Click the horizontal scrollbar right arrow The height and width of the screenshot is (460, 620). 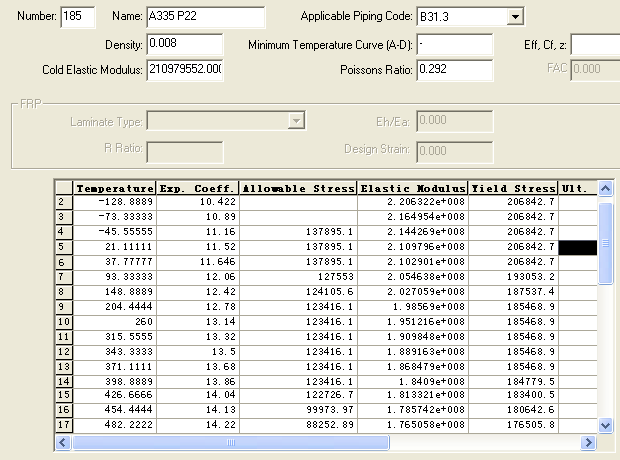588,441
